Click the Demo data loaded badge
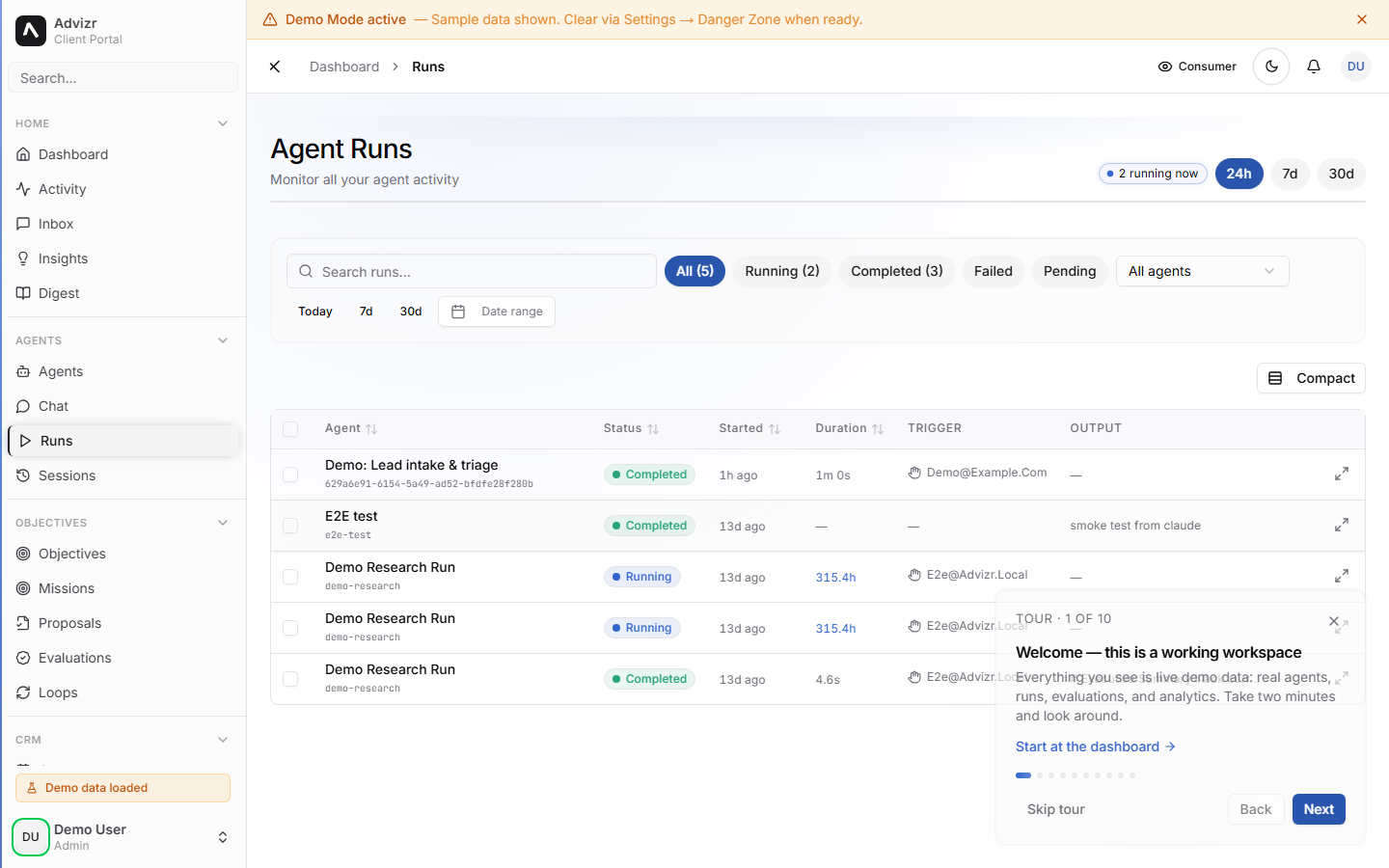The height and width of the screenshot is (868, 1389). [x=123, y=788]
